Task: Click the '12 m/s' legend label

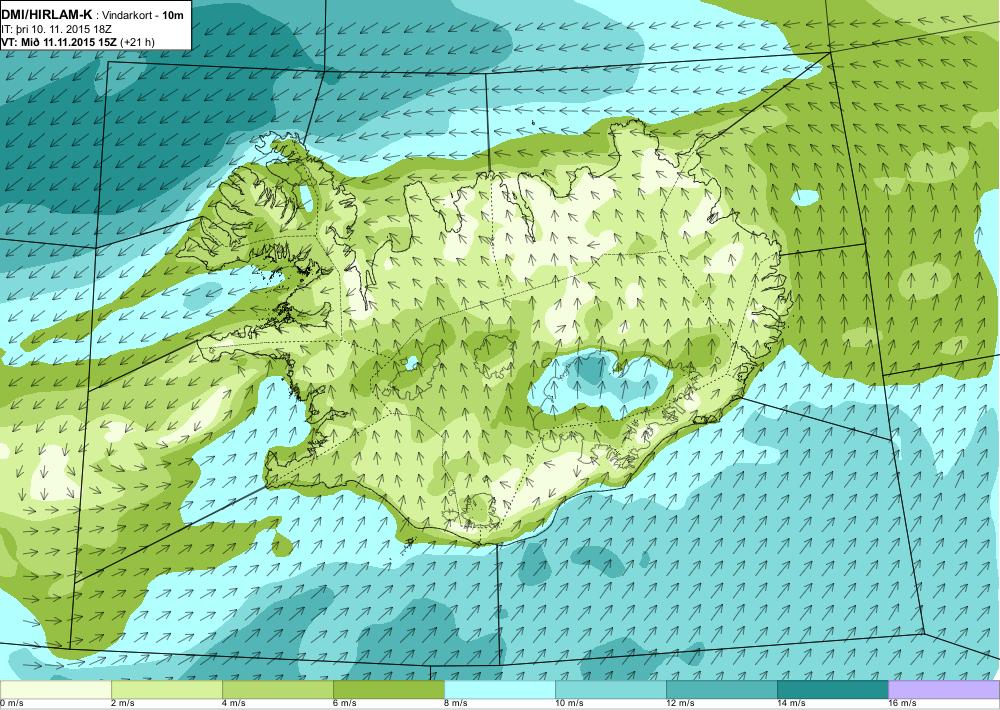Action: click(680, 704)
